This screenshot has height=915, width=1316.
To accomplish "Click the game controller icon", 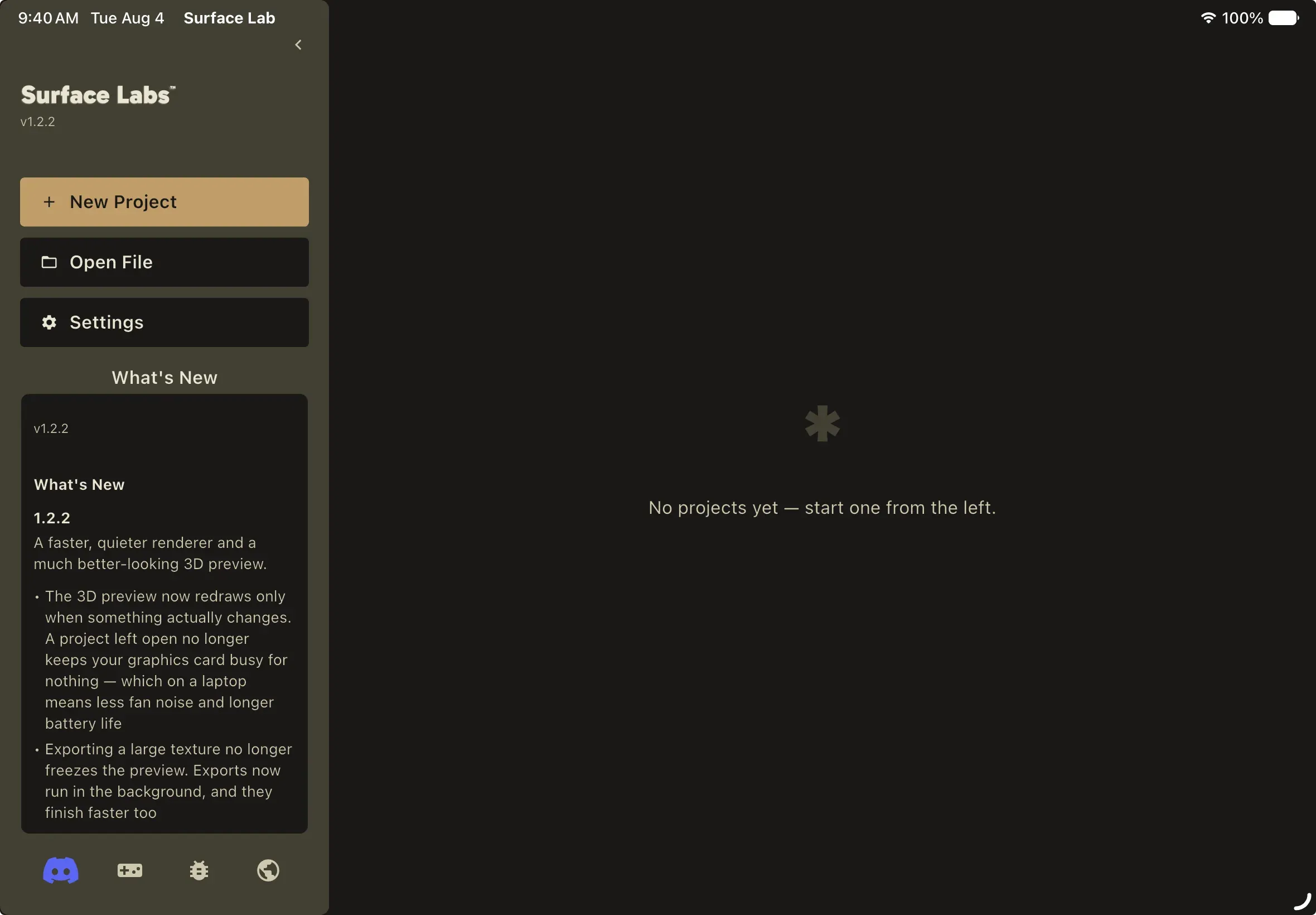I will [x=130, y=870].
